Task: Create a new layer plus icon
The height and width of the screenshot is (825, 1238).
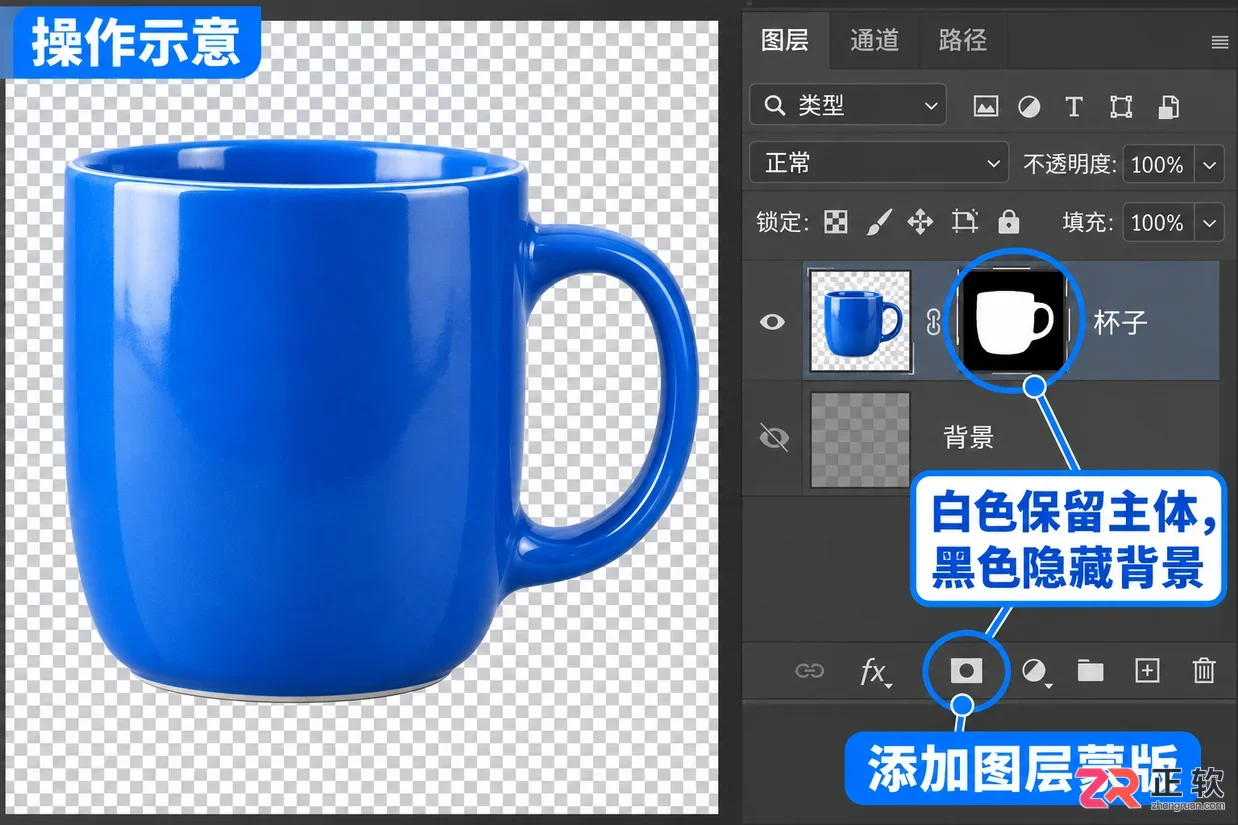Action: pyautogui.click(x=1146, y=671)
